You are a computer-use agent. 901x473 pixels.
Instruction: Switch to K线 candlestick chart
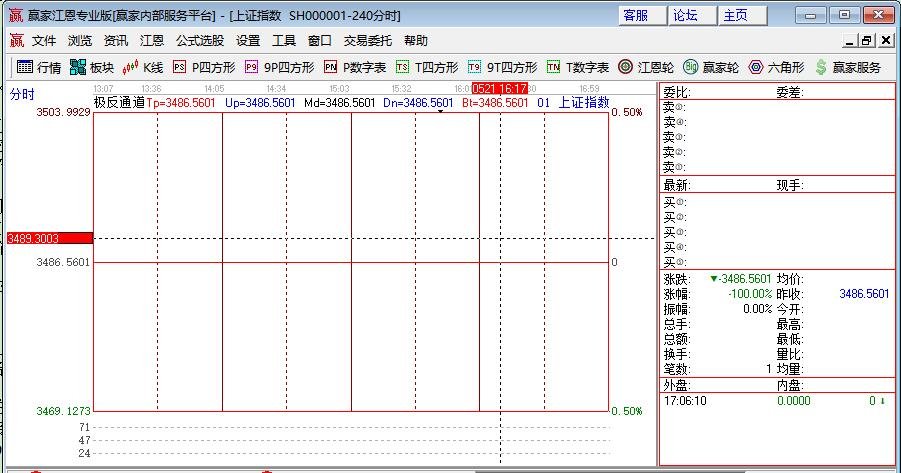(143, 67)
